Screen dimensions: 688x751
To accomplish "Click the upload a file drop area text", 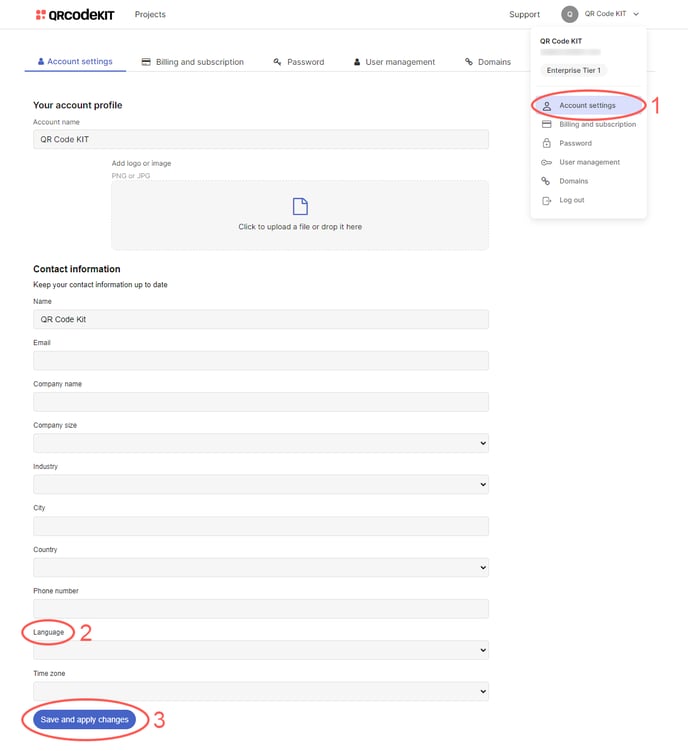I will (300, 227).
